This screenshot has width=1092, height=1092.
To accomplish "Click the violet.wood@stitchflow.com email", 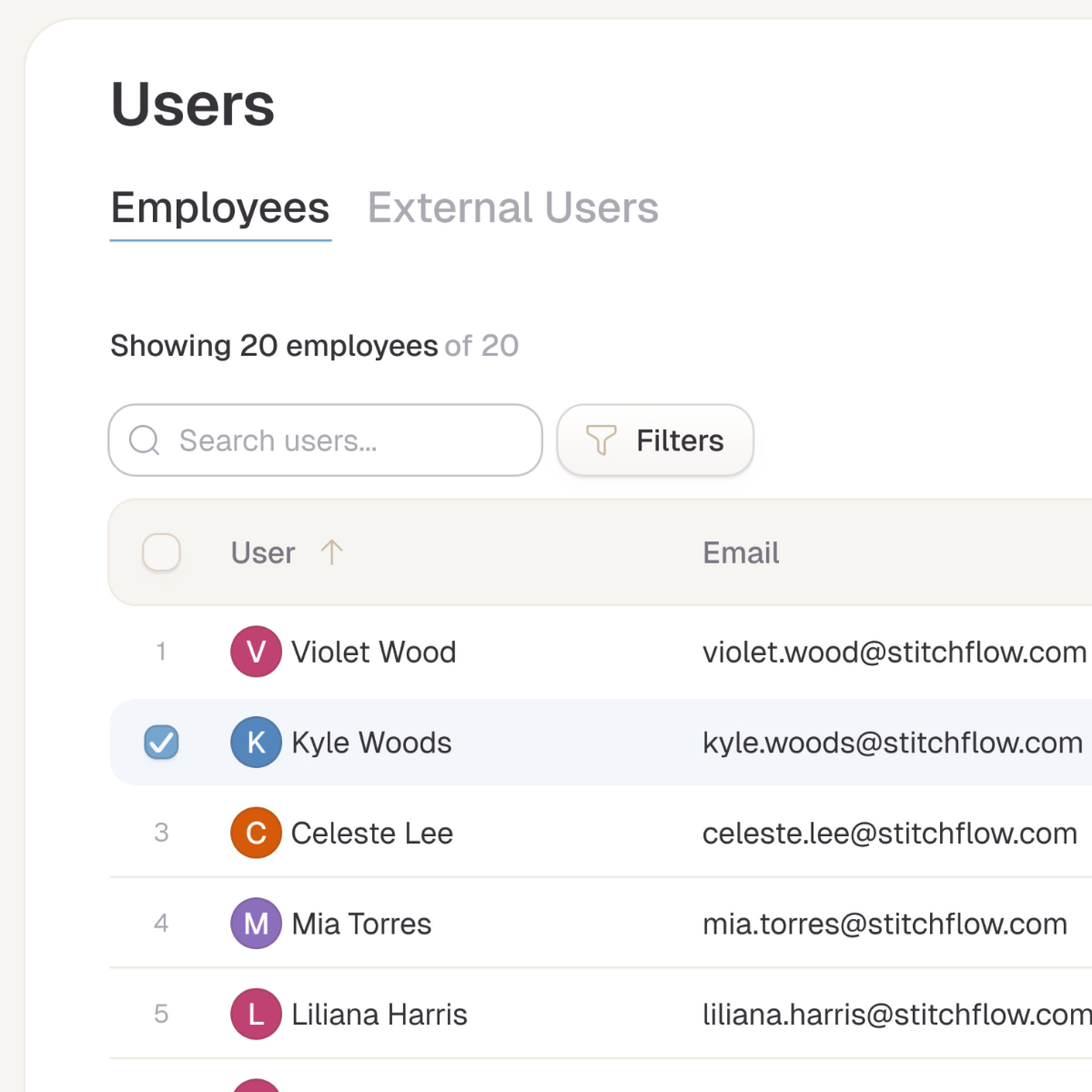I will [894, 652].
